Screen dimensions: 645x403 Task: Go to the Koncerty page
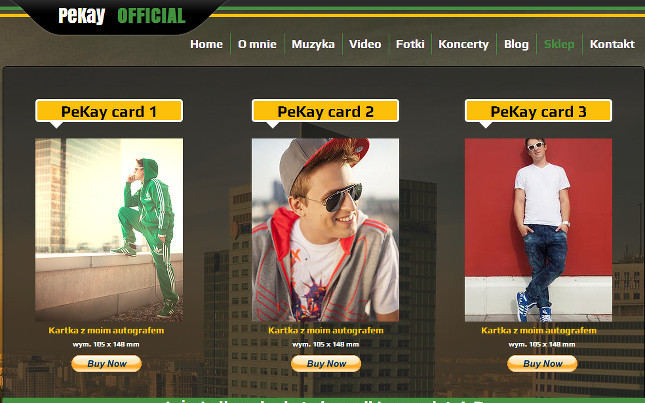[x=464, y=44]
